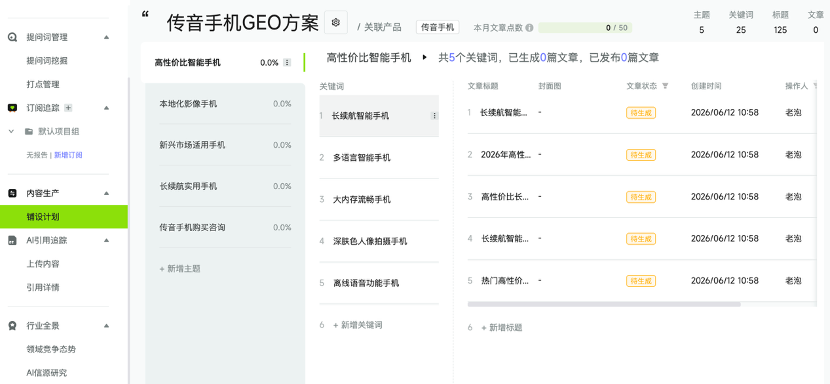Image resolution: width=830 pixels, height=384 pixels.
Task: Open article title 2026年高性…
Action: coord(506,155)
